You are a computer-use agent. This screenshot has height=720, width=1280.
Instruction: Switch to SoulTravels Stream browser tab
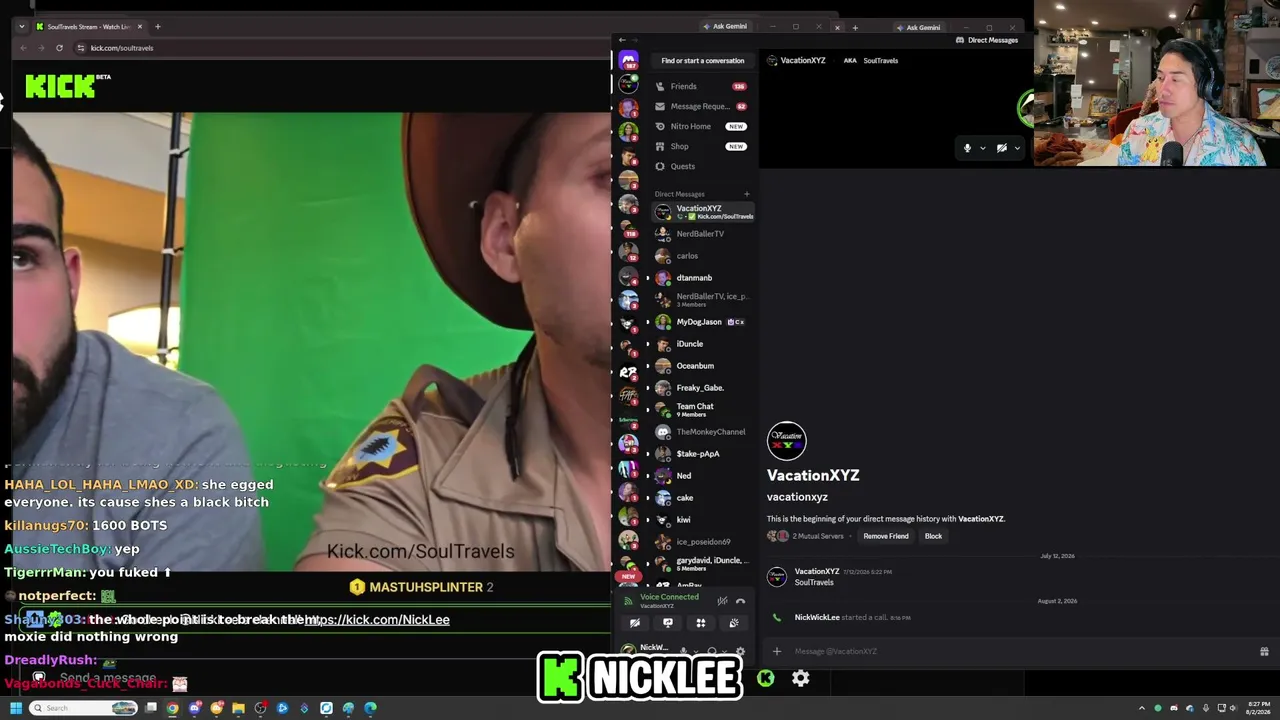89,27
